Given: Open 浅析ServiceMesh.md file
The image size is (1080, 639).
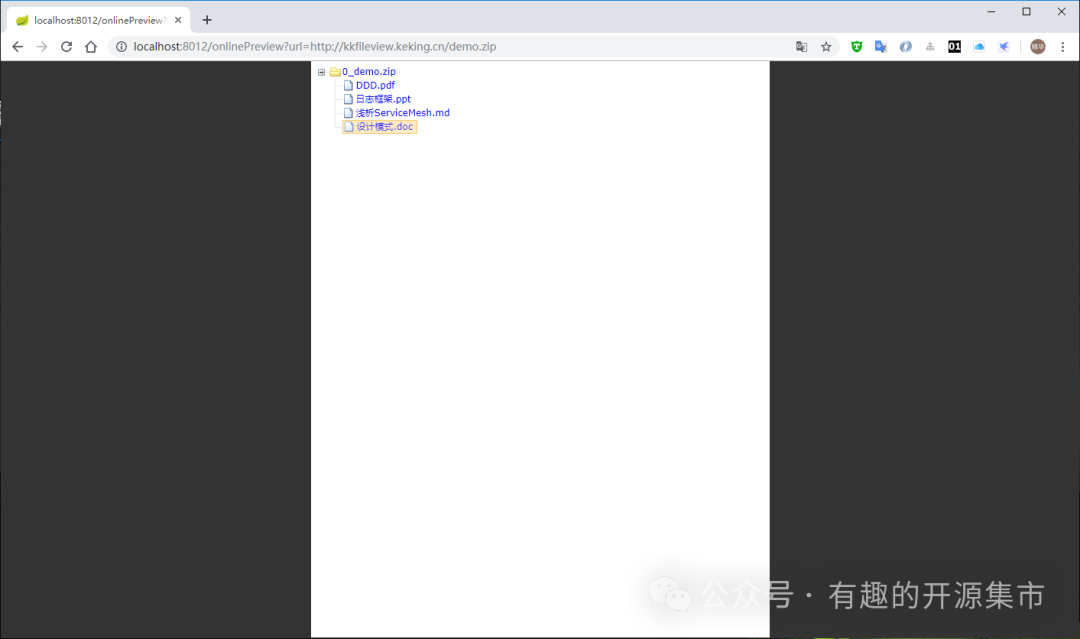Looking at the screenshot, I should click(x=403, y=113).
